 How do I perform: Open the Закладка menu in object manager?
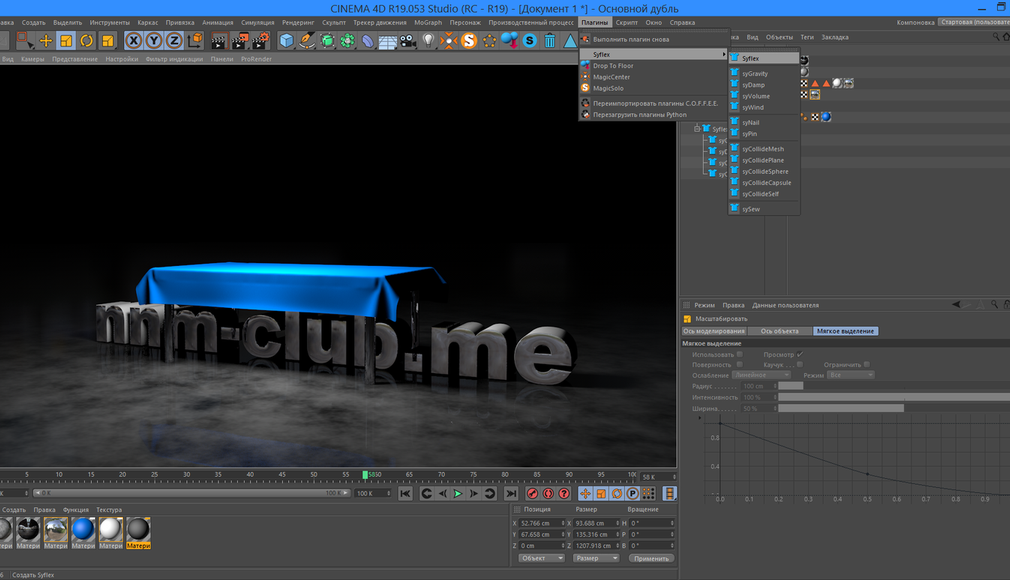point(835,37)
